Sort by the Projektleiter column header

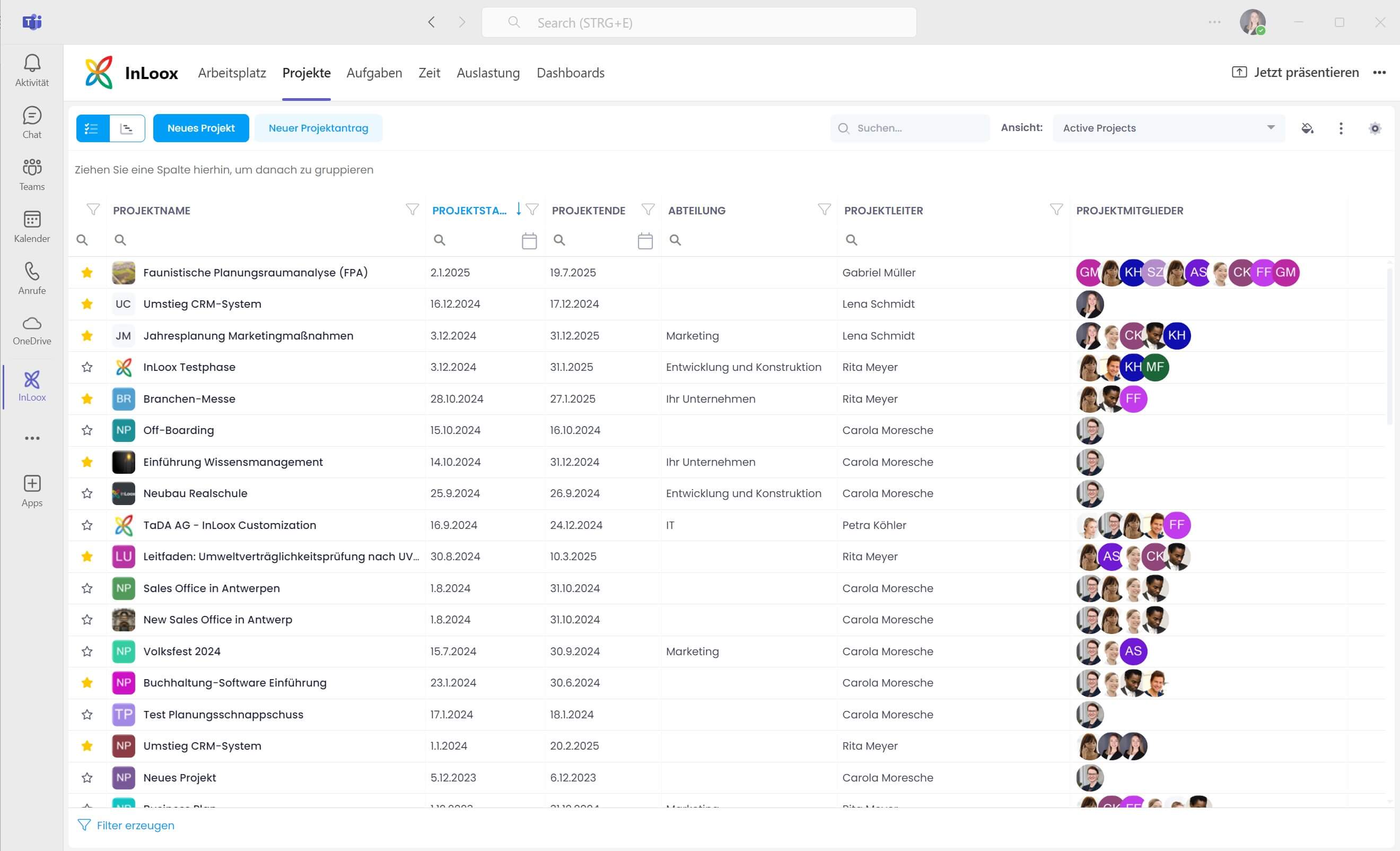pos(883,210)
